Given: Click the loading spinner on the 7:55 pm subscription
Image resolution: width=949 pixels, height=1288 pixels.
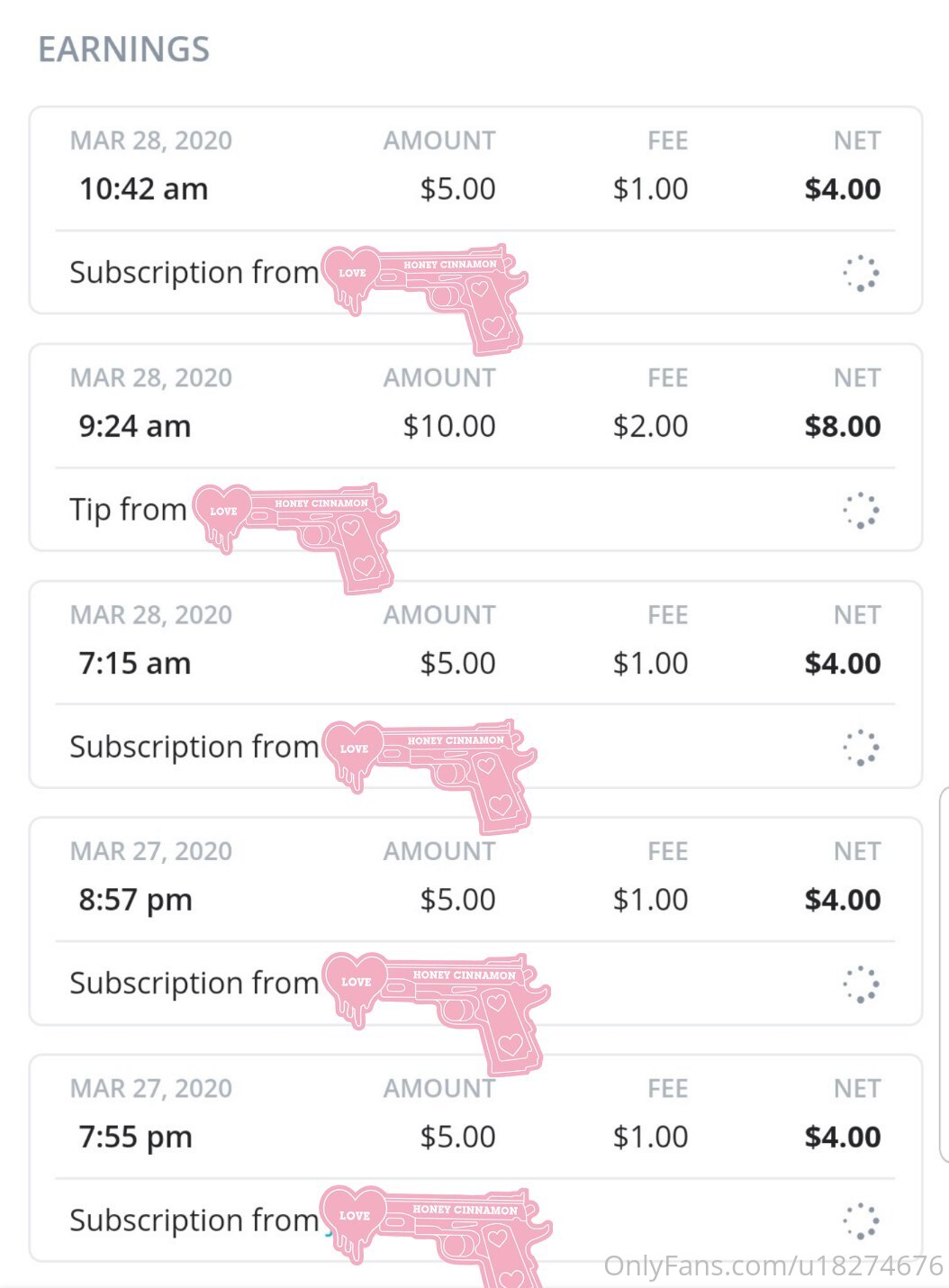Looking at the screenshot, I should click(861, 1220).
